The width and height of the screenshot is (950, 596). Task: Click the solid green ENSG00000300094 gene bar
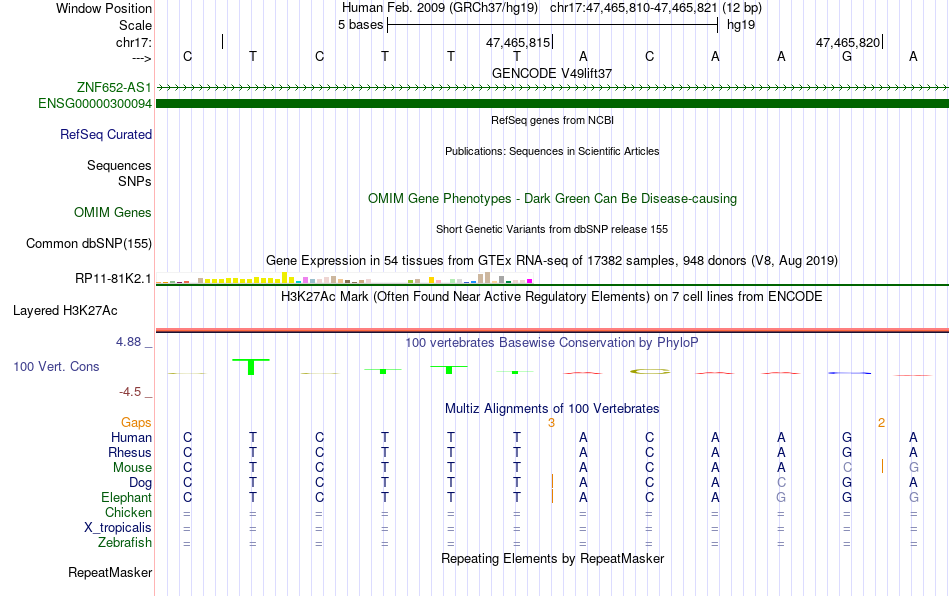click(x=553, y=104)
